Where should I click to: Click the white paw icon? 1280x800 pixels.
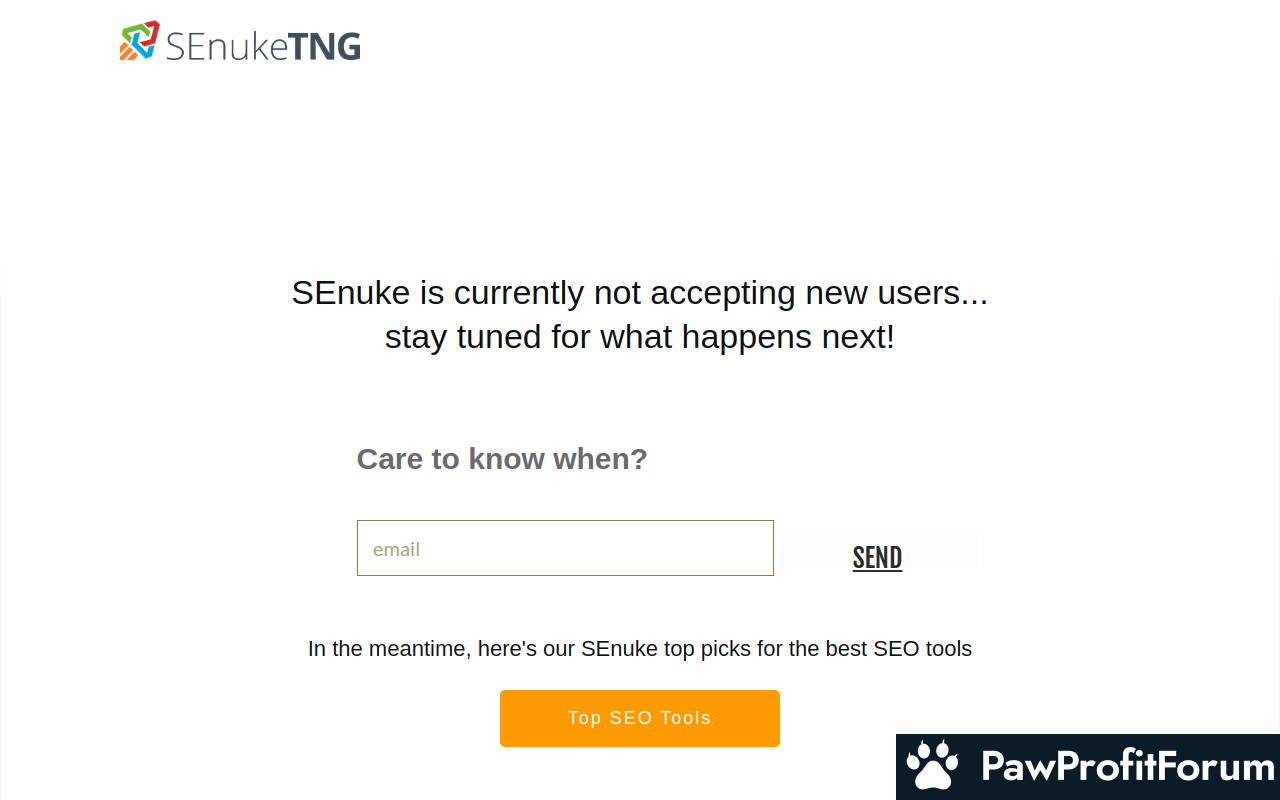click(932, 767)
